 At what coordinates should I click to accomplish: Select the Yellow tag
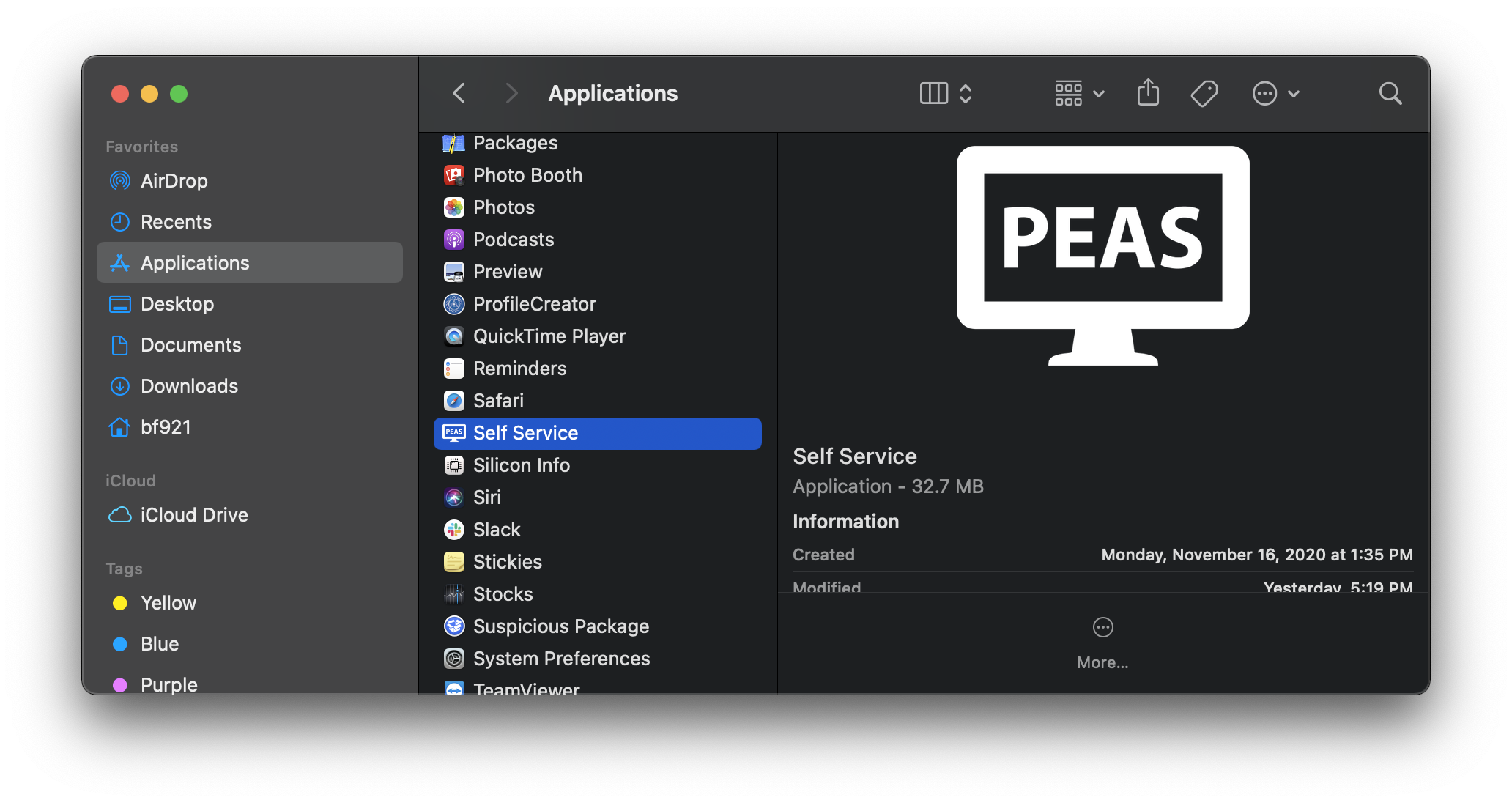click(x=168, y=603)
